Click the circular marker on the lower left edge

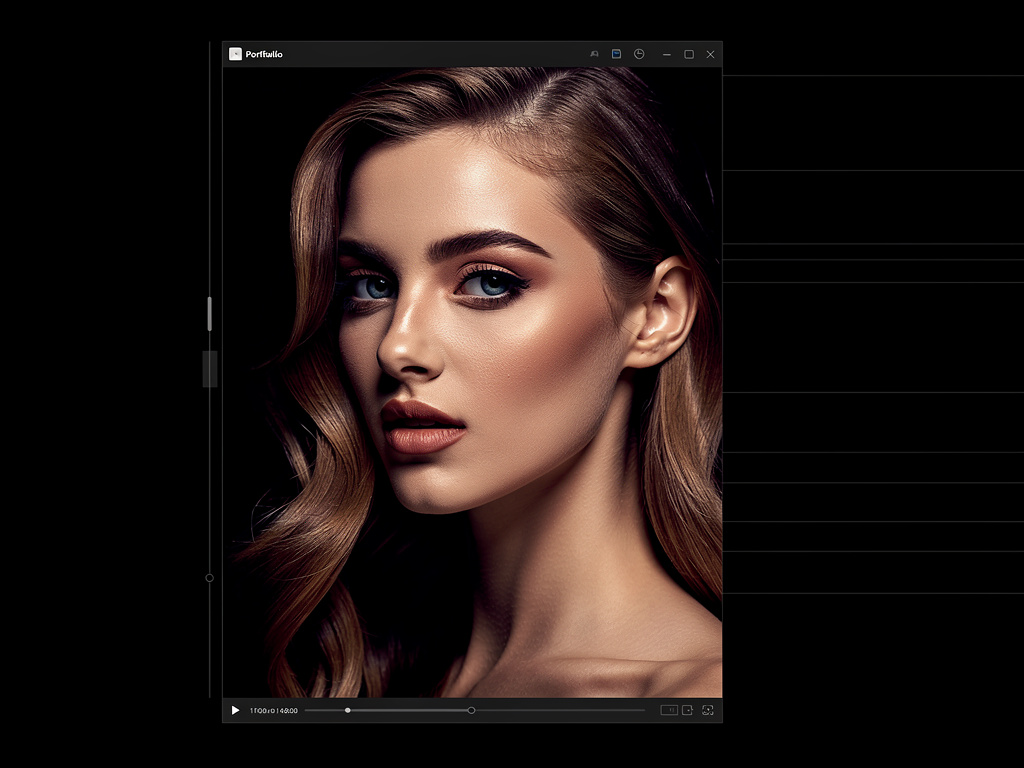(209, 577)
